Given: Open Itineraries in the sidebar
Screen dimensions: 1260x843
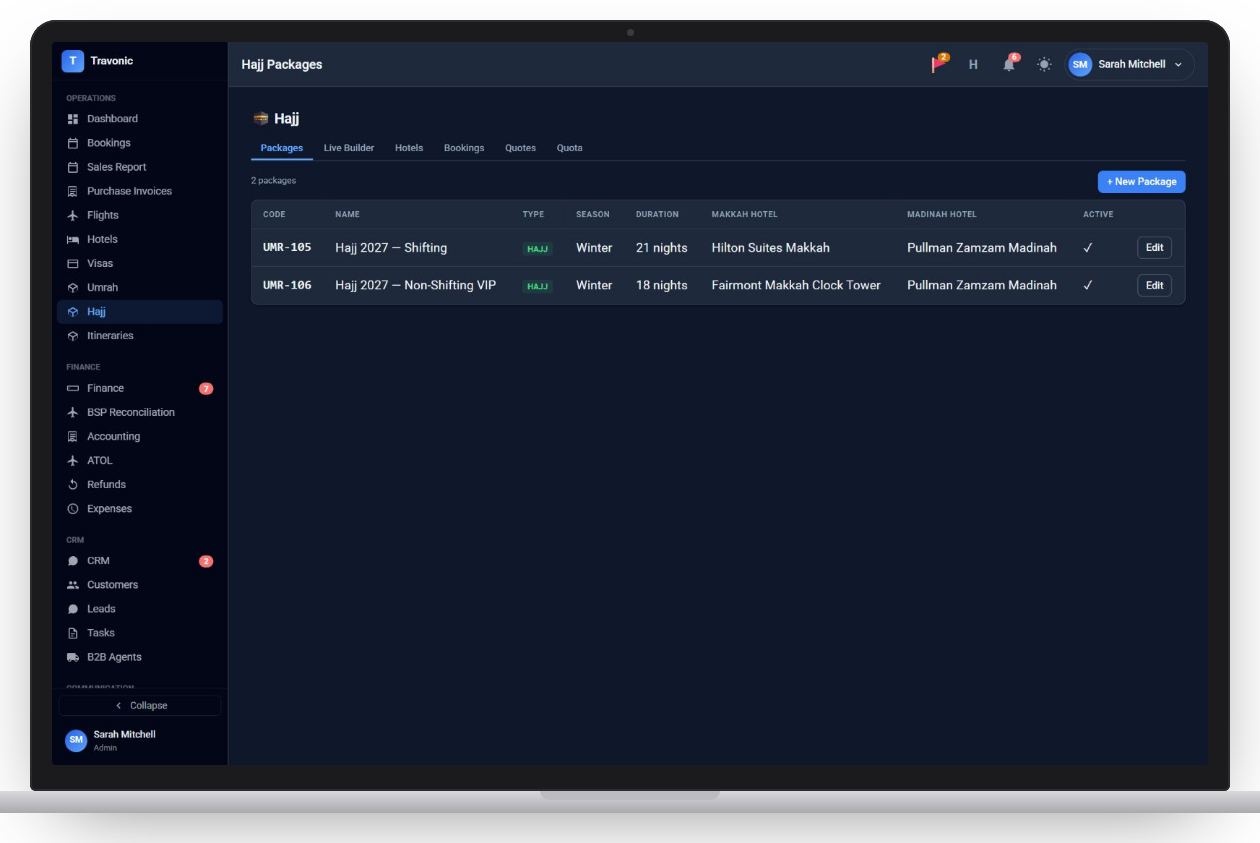Looking at the screenshot, I should coord(140,336).
